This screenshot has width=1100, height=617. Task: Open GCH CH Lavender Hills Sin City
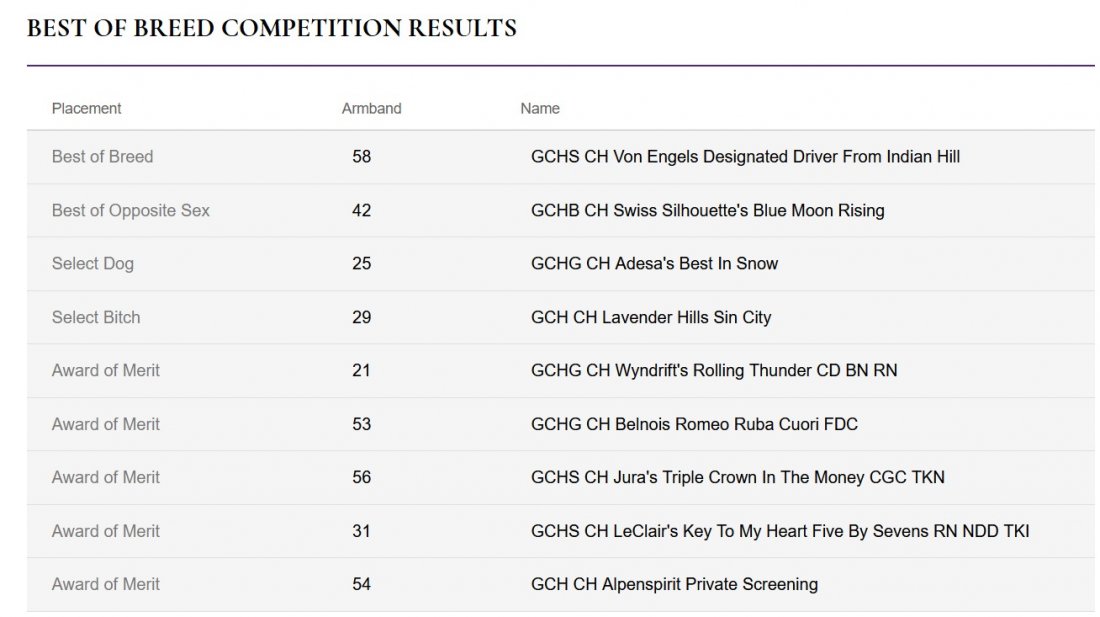coord(650,317)
